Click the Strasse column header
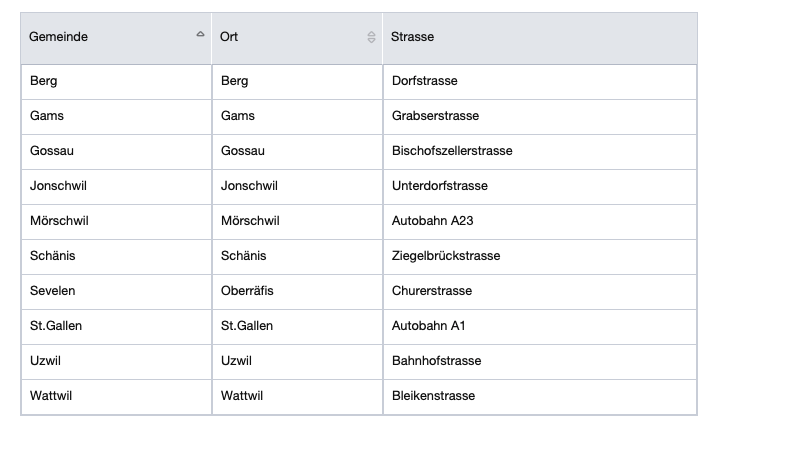 413,37
